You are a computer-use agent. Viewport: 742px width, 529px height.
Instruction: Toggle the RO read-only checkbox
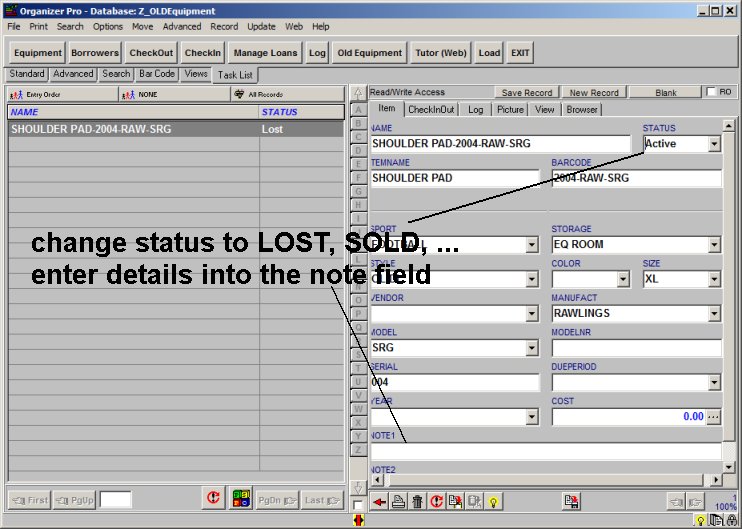click(712, 92)
